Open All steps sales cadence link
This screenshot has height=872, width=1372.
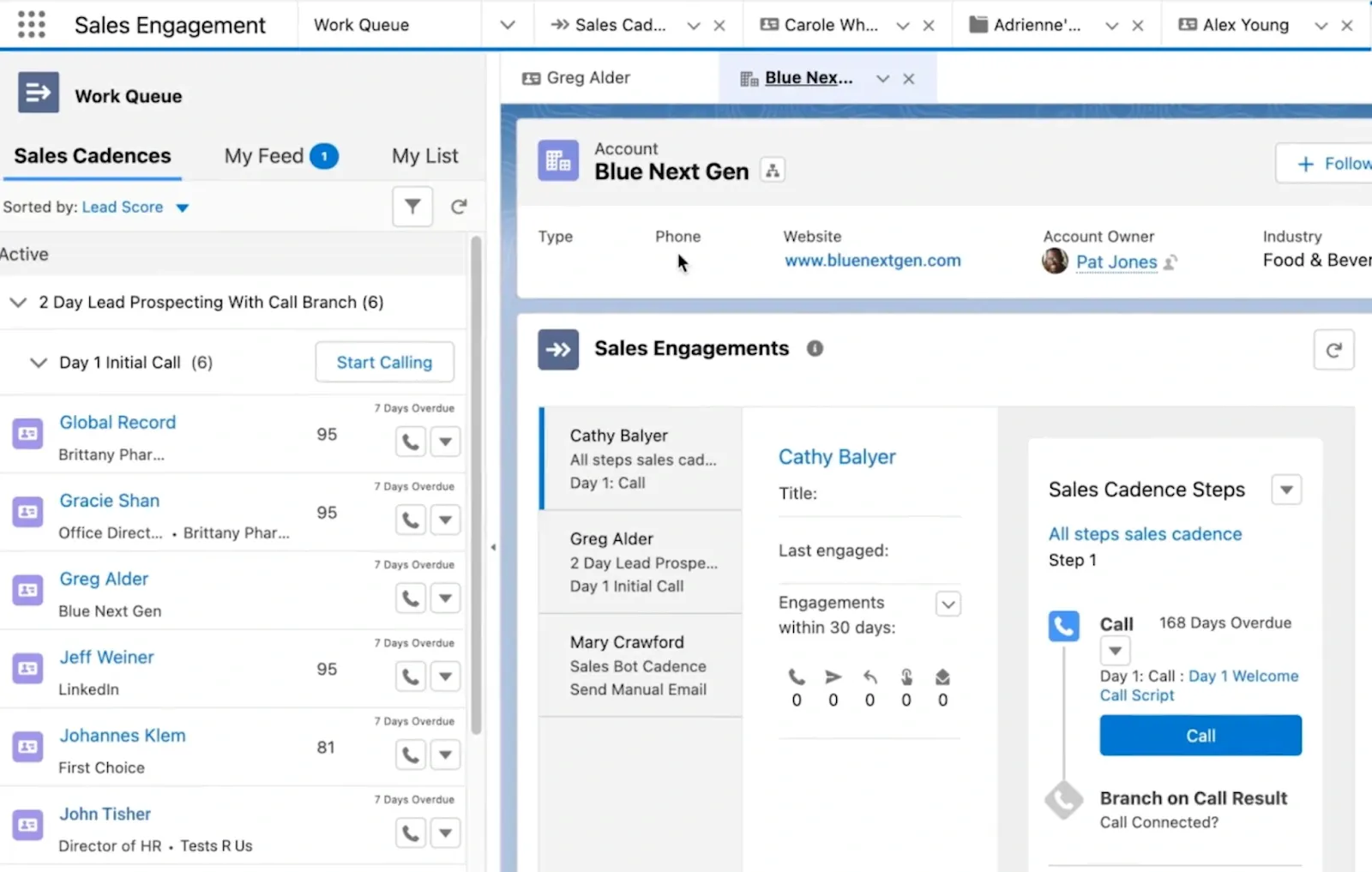pyautogui.click(x=1145, y=534)
